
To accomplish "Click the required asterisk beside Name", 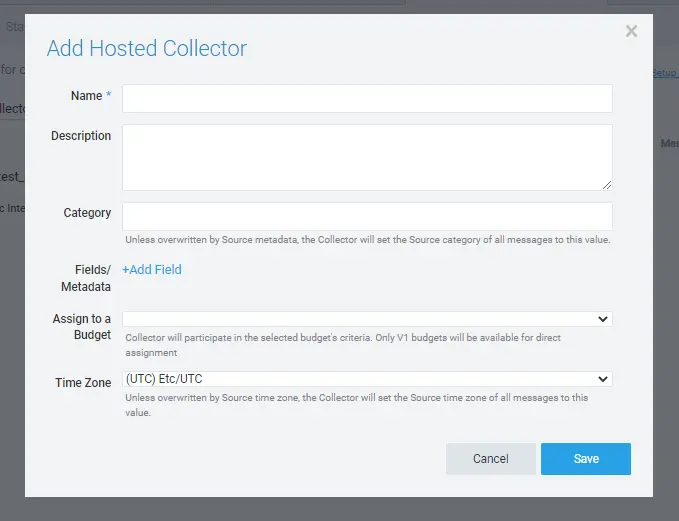I will (109, 96).
